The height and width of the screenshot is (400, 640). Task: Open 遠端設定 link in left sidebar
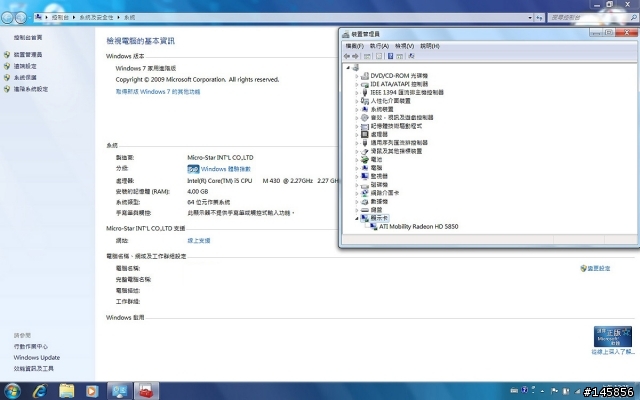(25, 66)
